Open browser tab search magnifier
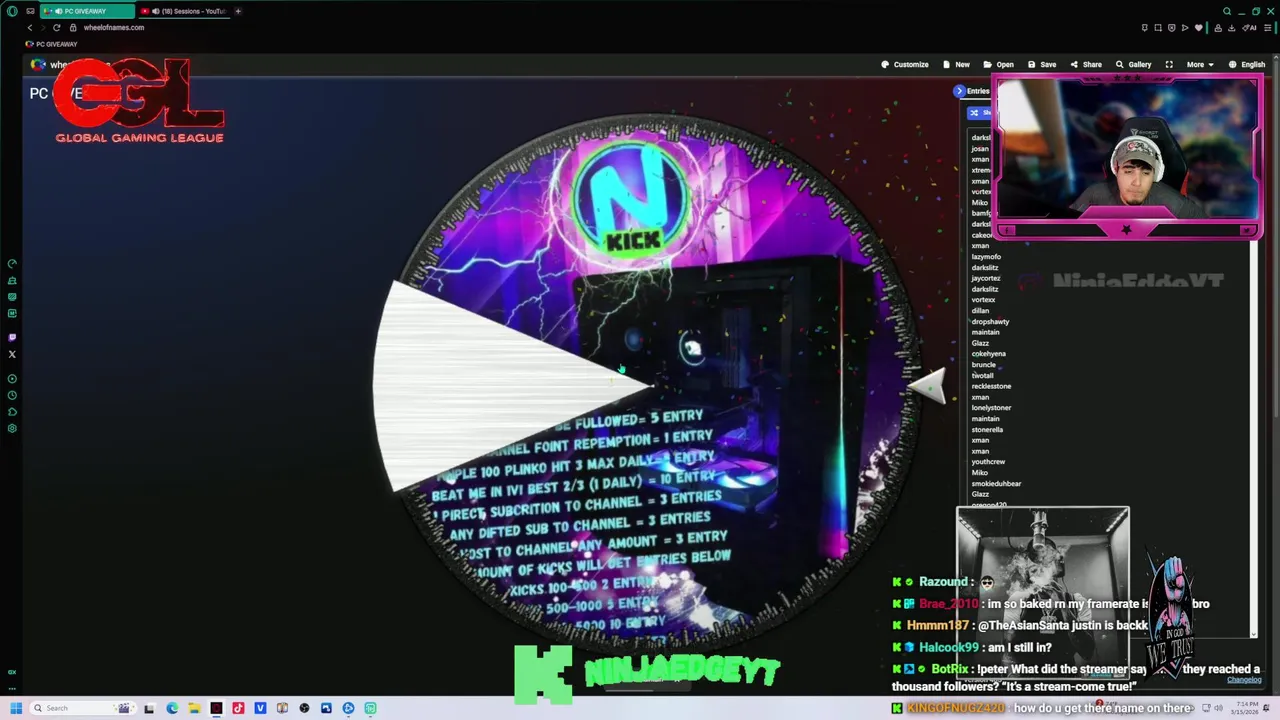Image resolution: width=1280 pixels, height=720 pixels. click(1227, 11)
